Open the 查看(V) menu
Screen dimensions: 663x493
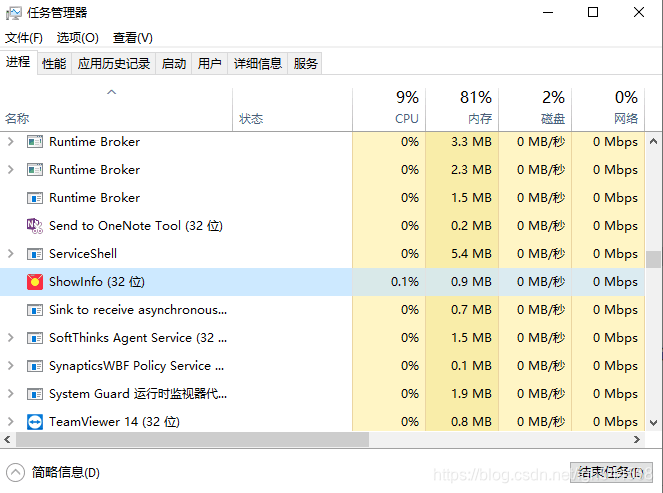click(x=132, y=38)
